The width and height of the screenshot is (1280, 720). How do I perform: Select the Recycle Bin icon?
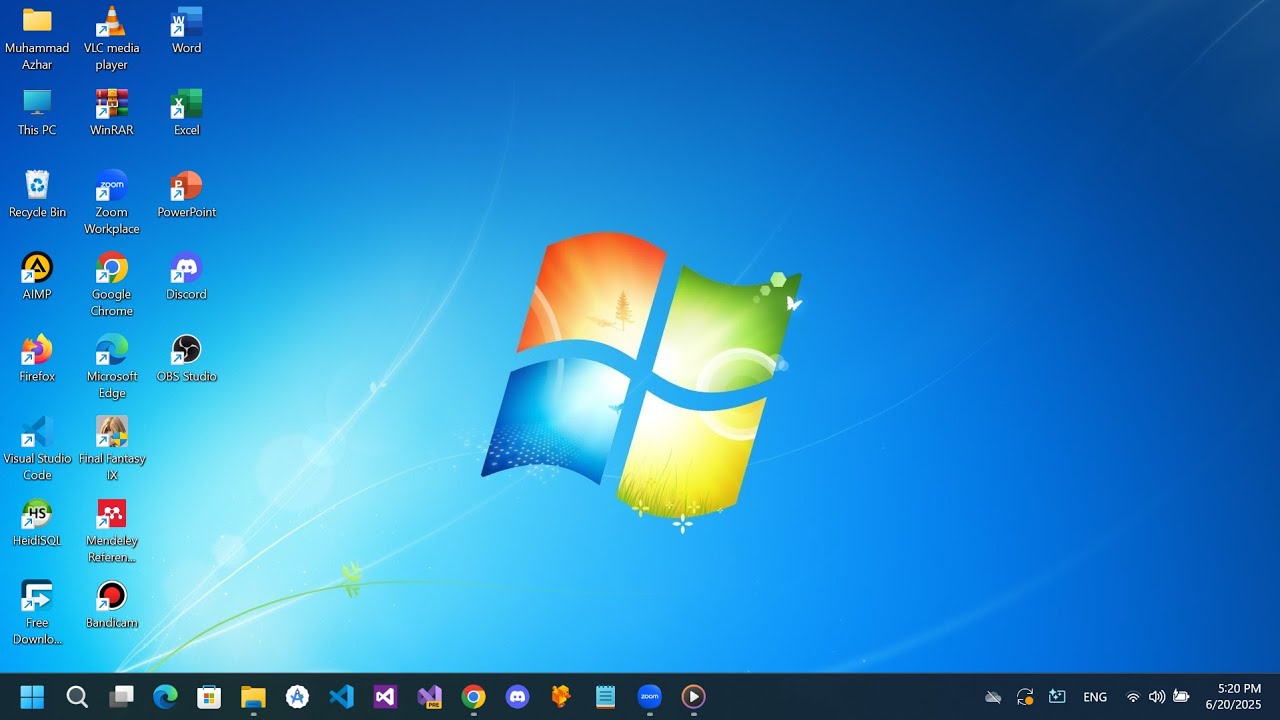point(37,194)
